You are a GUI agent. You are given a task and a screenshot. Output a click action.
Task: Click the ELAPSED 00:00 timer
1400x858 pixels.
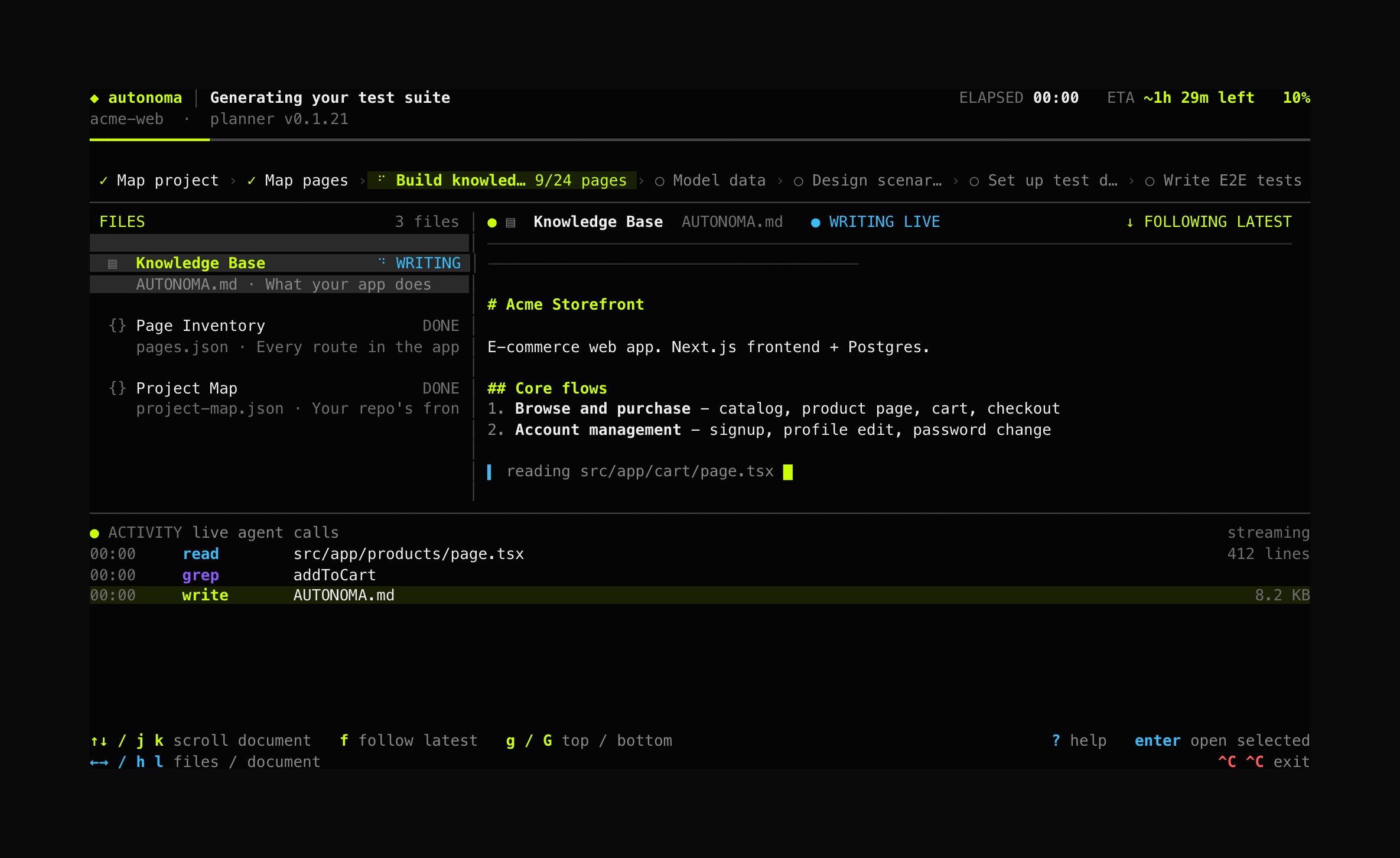(1019, 98)
